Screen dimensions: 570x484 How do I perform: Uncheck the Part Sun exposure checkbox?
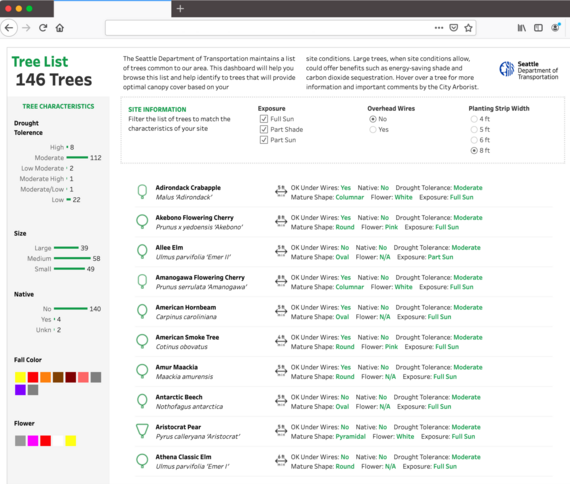(264, 140)
